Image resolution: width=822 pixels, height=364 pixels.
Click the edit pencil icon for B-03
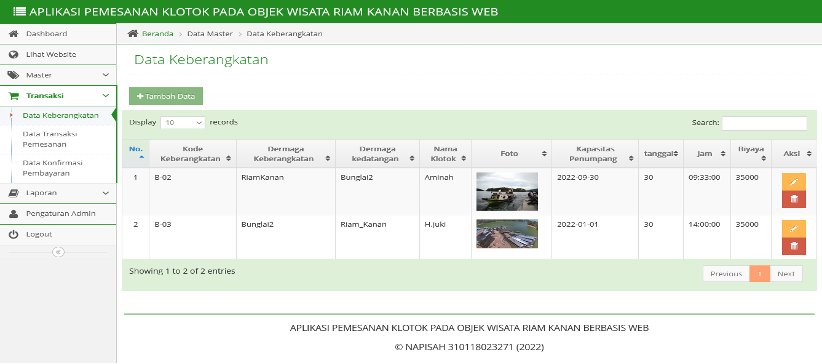794,229
